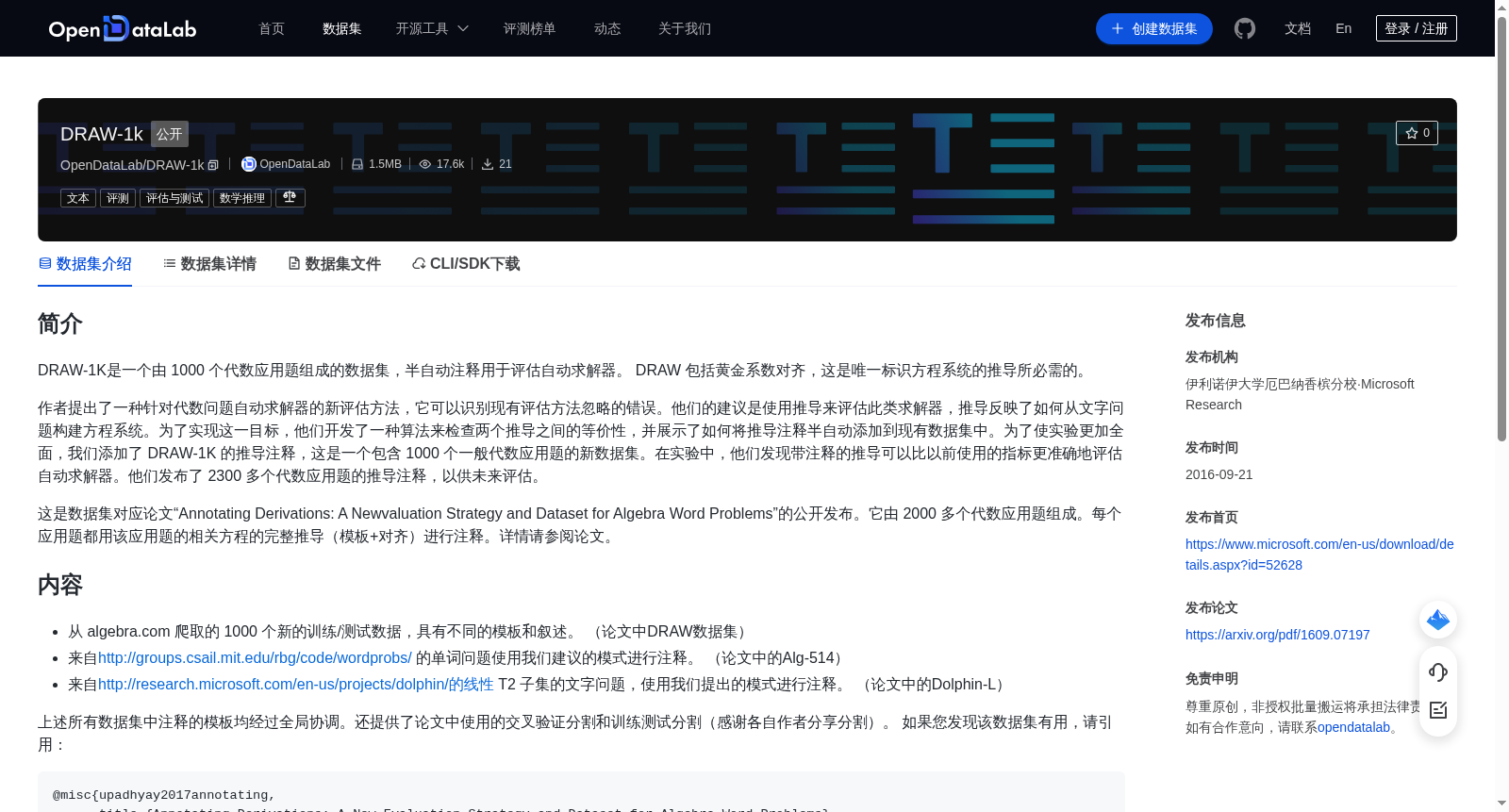1509x812 pixels.
Task: Click the page vertical scrollbar thumb
Action: pos(1501,231)
